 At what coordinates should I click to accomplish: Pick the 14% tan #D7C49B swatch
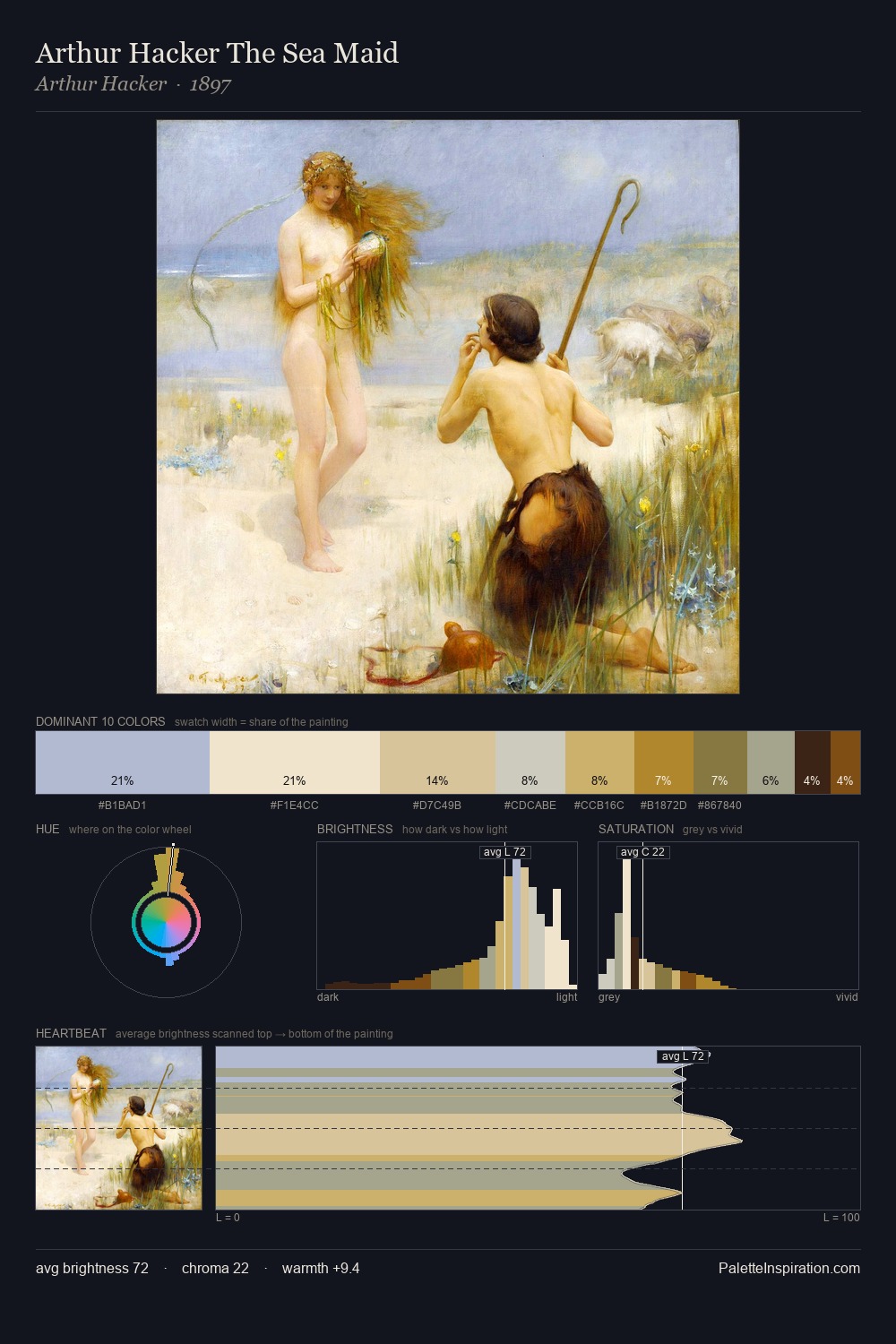click(437, 762)
